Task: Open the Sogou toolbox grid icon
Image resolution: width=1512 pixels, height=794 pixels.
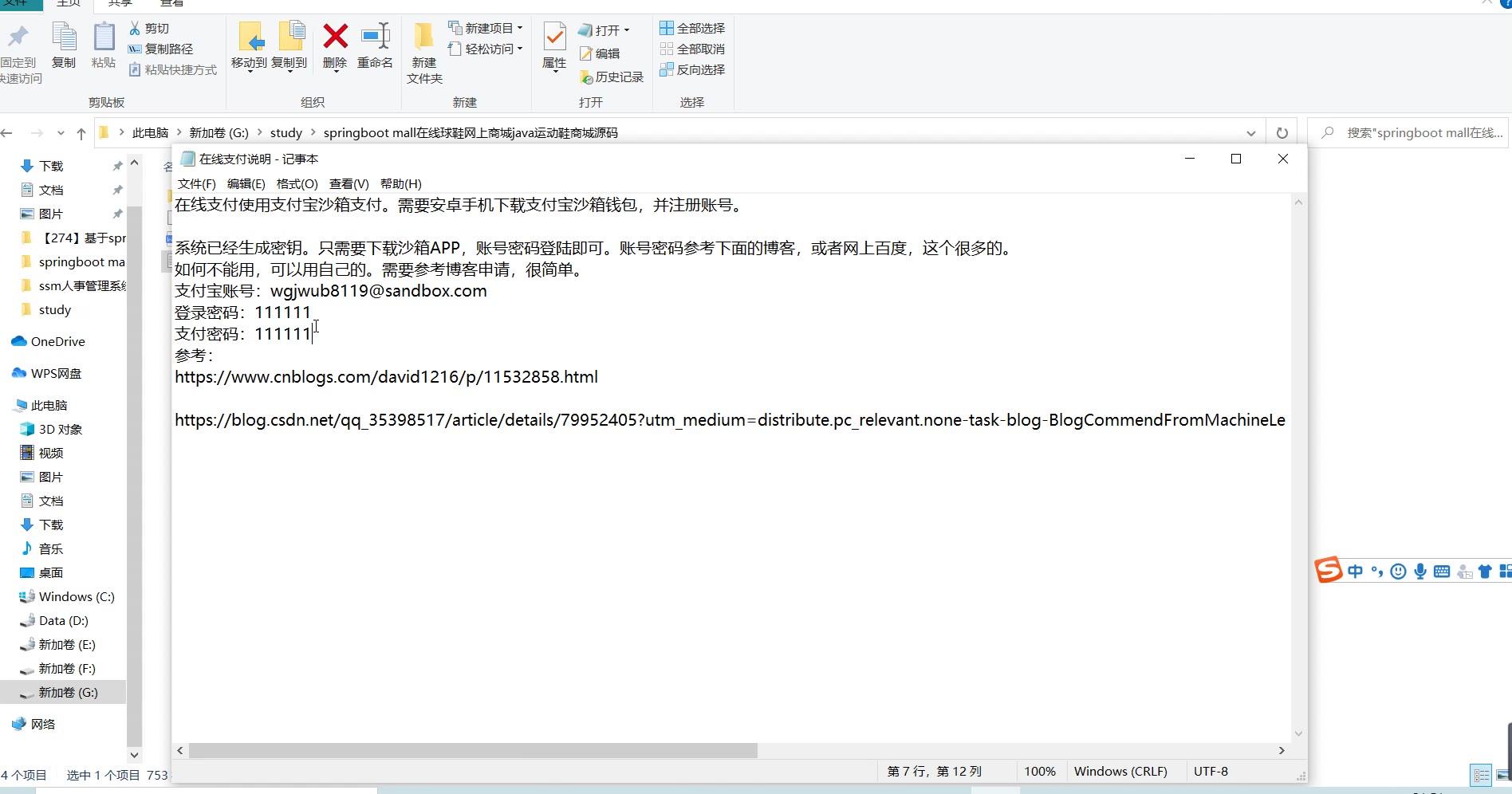Action: (1505, 571)
